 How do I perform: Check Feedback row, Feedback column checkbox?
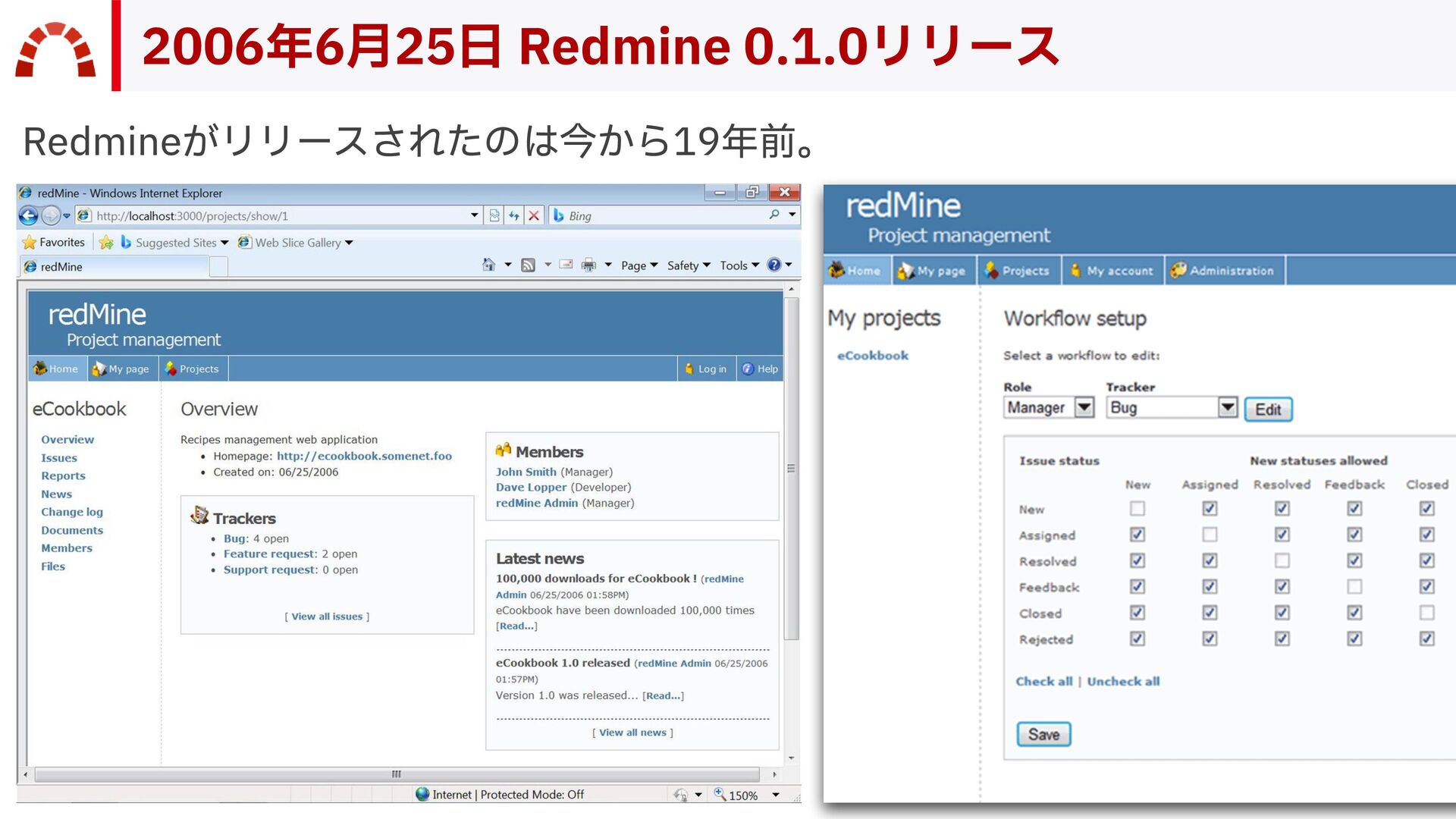[1354, 586]
